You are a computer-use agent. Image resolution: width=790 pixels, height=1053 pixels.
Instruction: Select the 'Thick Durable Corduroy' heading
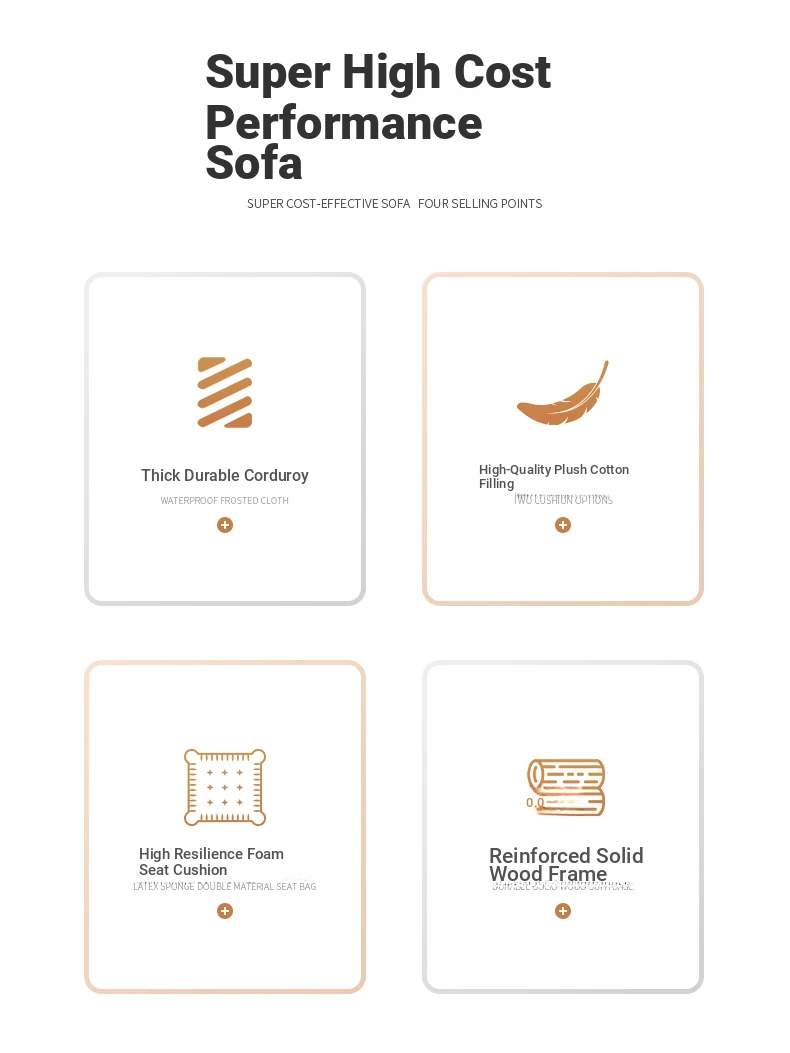[225, 475]
